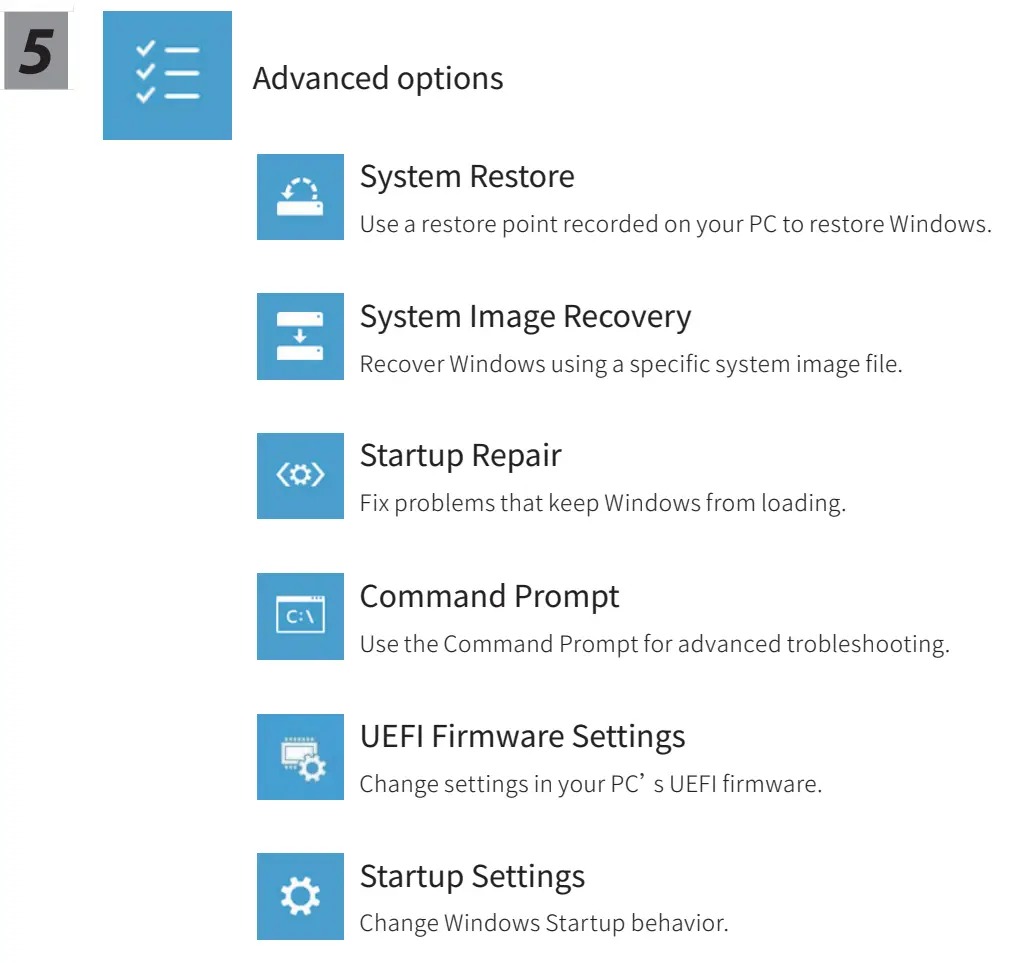Open UEFI Firmware Settings
The image size is (1024, 963).
[x=522, y=736]
